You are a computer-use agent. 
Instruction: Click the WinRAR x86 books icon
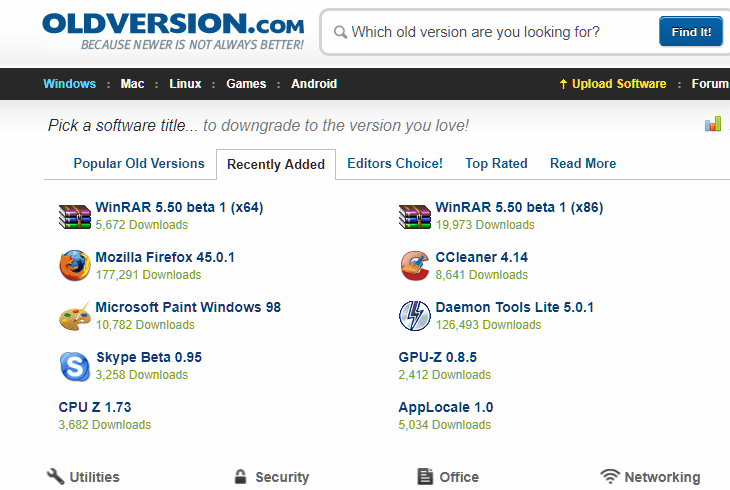pos(414,217)
